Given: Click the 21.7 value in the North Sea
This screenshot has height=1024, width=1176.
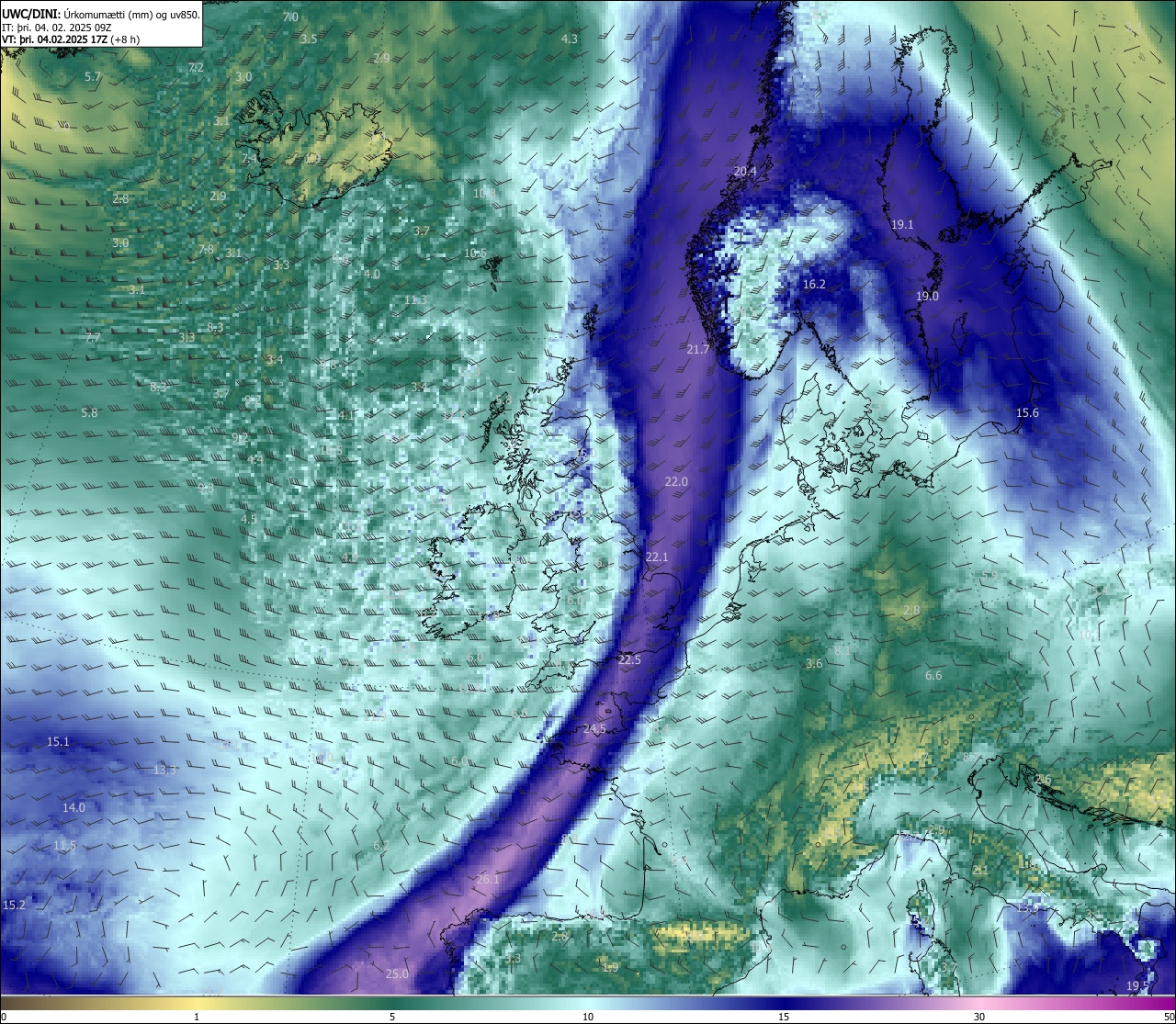Looking at the screenshot, I should (x=698, y=350).
